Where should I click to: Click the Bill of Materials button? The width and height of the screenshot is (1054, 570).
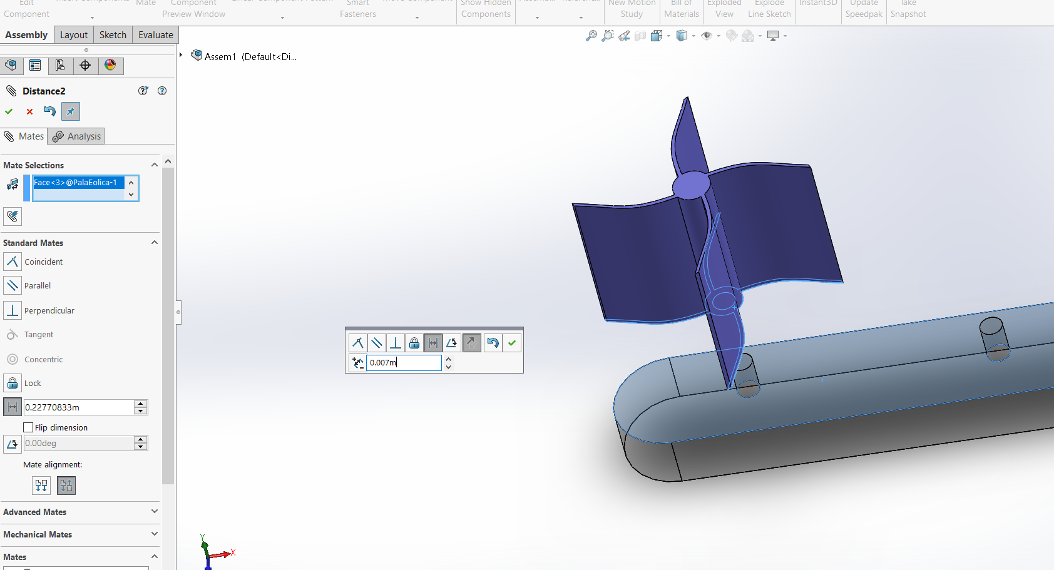681,9
